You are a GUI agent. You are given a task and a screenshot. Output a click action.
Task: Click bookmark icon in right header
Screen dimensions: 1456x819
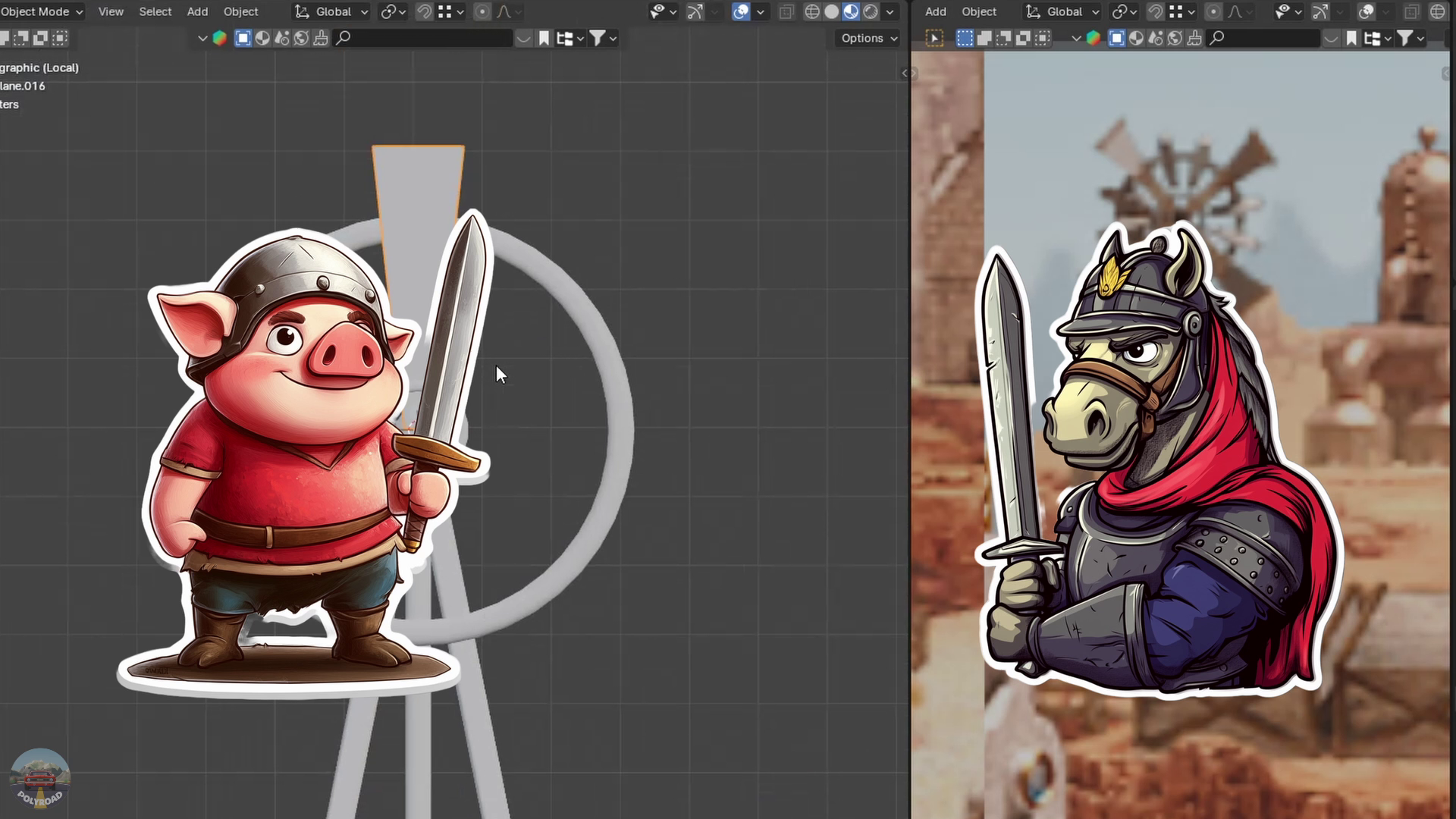[1351, 38]
